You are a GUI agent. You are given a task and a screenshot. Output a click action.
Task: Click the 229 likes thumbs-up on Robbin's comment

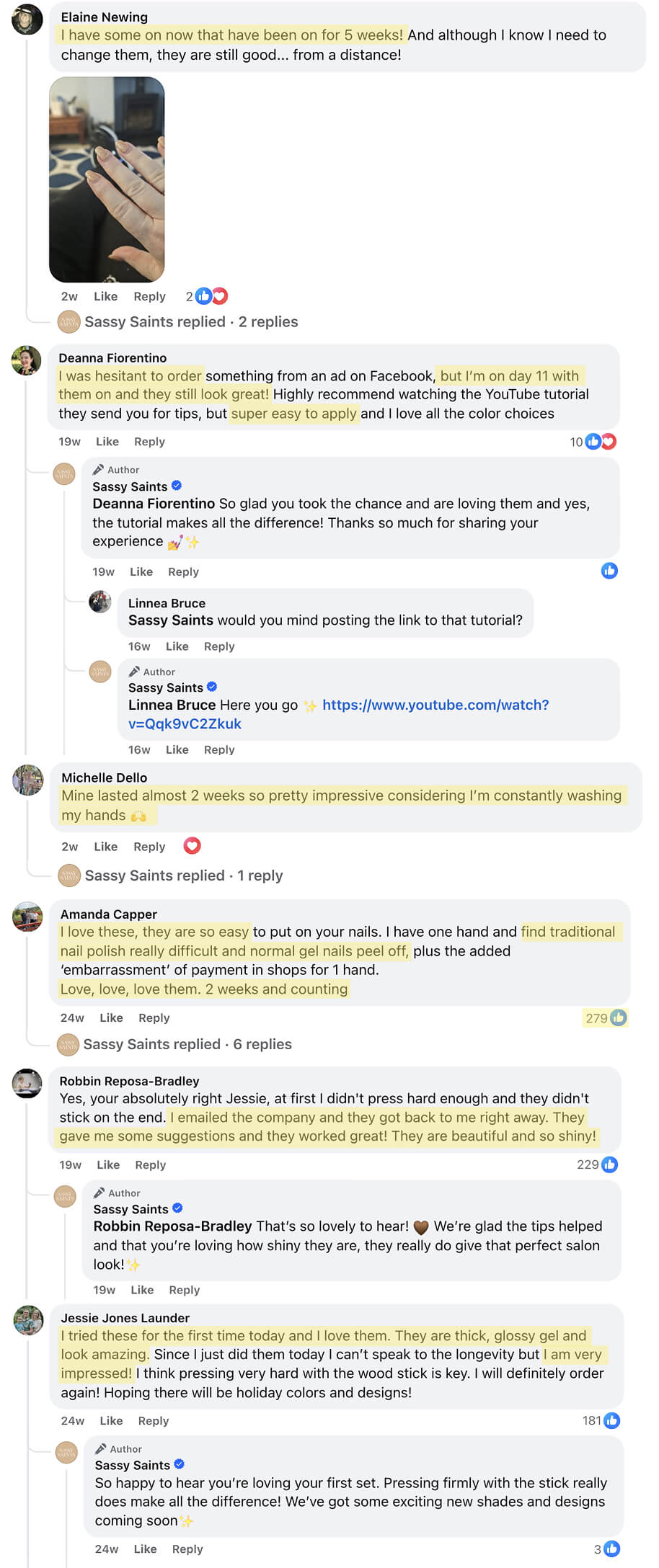click(x=609, y=1164)
